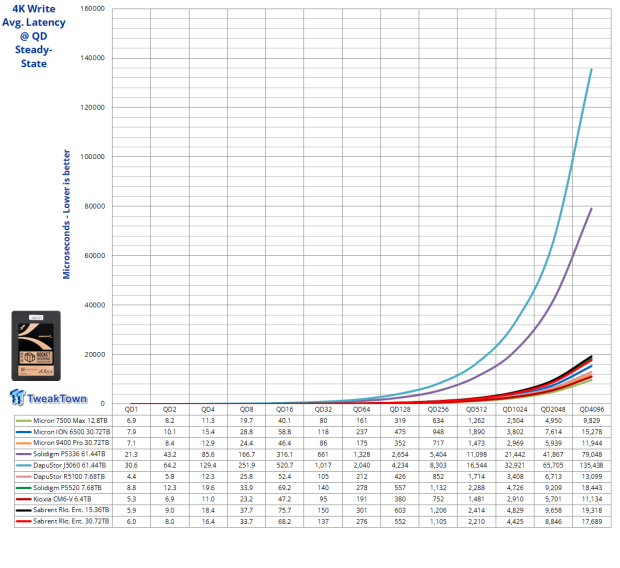Screen dimensions: 620x568
Task: Click the 'DapuStor R5100 7.68TB' legend row
Action: click(63, 477)
